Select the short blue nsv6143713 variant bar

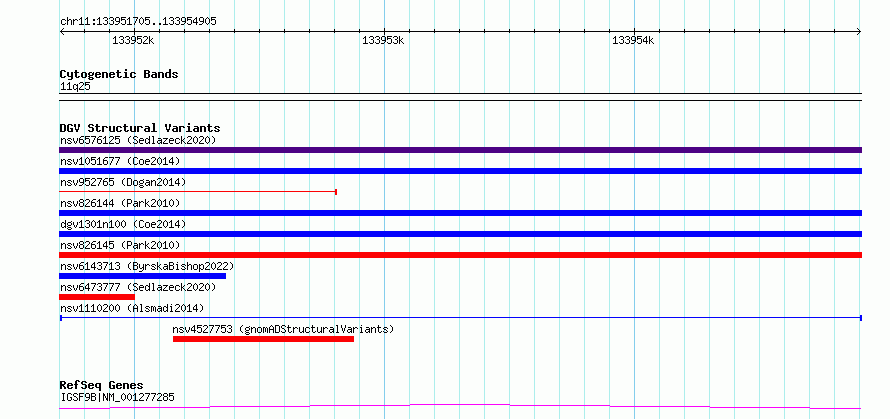coord(142,276)
